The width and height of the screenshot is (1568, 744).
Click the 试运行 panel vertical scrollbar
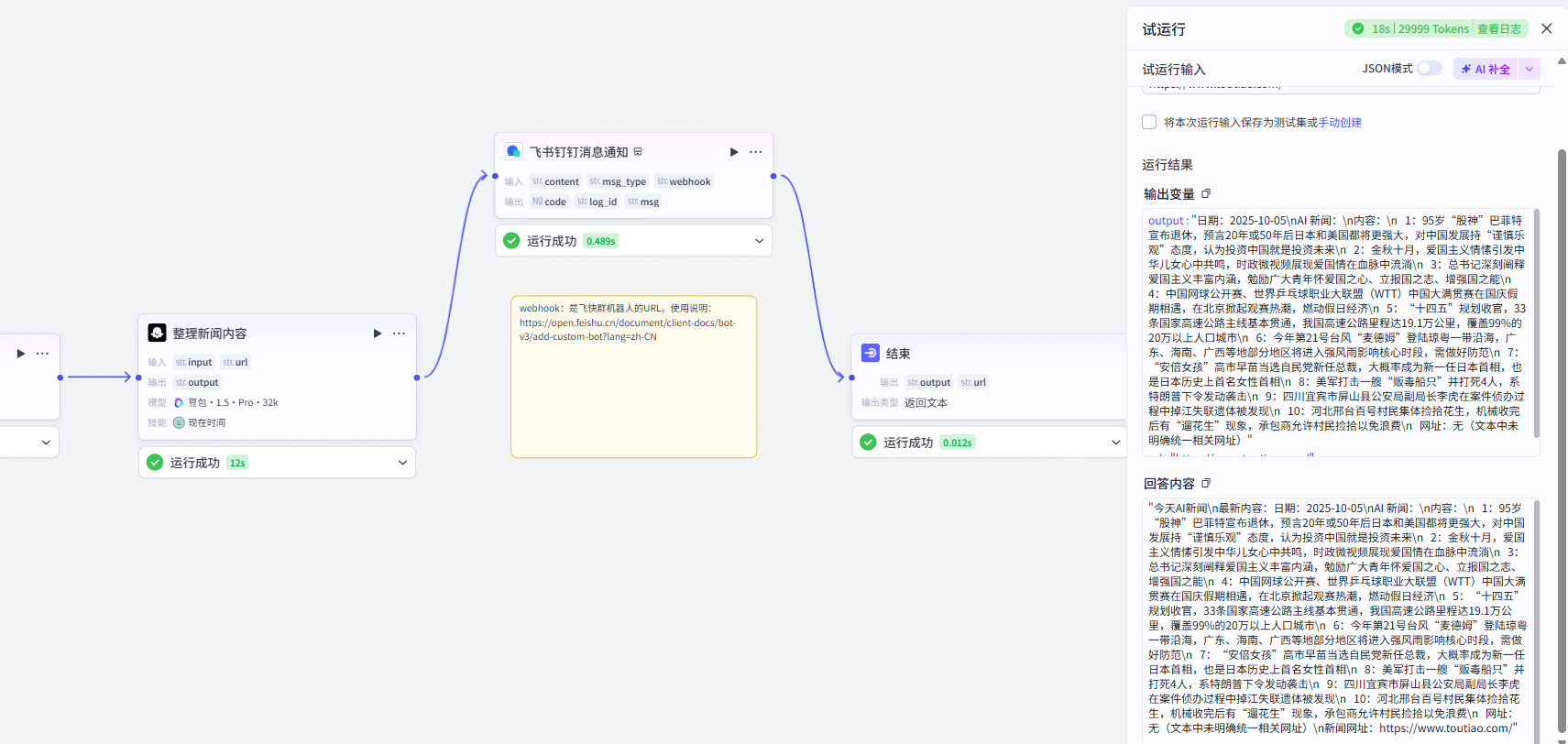click(x=1562, y=440)
